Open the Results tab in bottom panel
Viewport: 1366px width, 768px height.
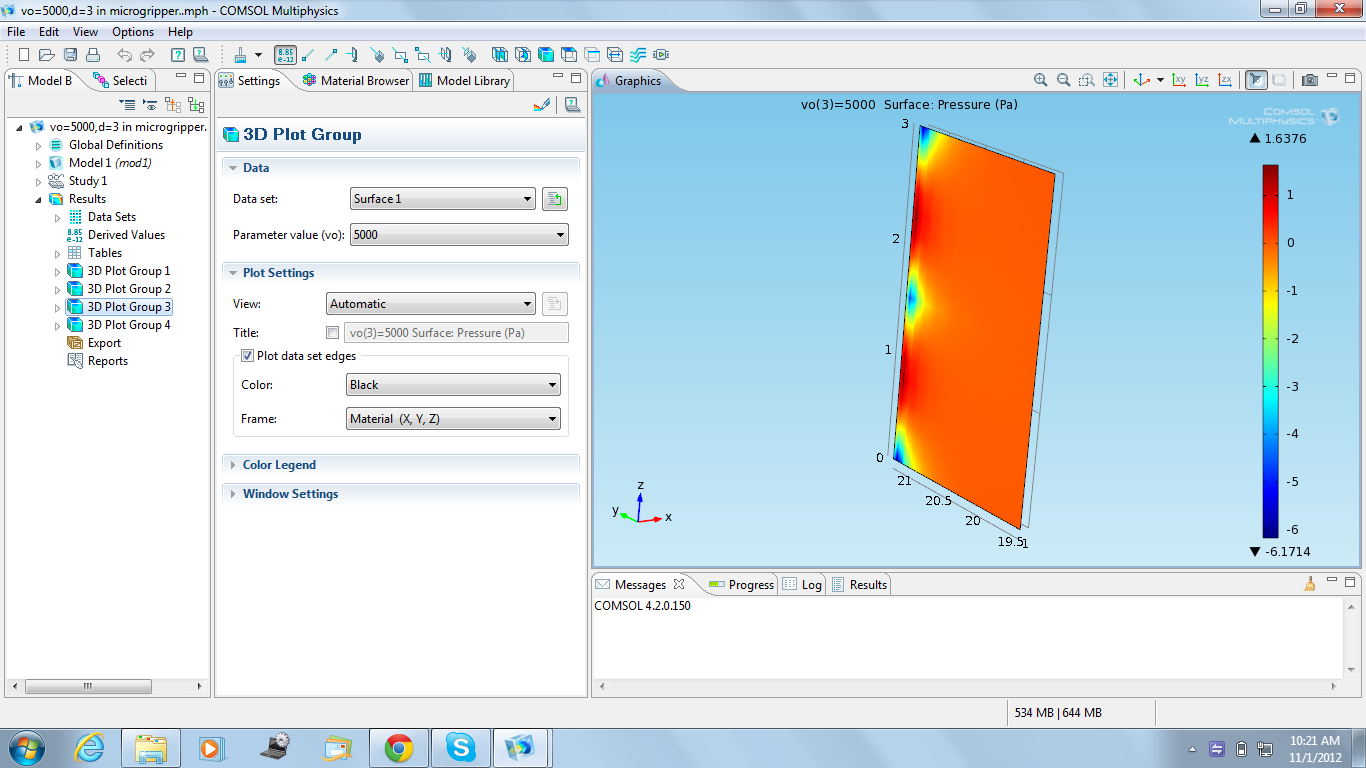pos(859,585)
